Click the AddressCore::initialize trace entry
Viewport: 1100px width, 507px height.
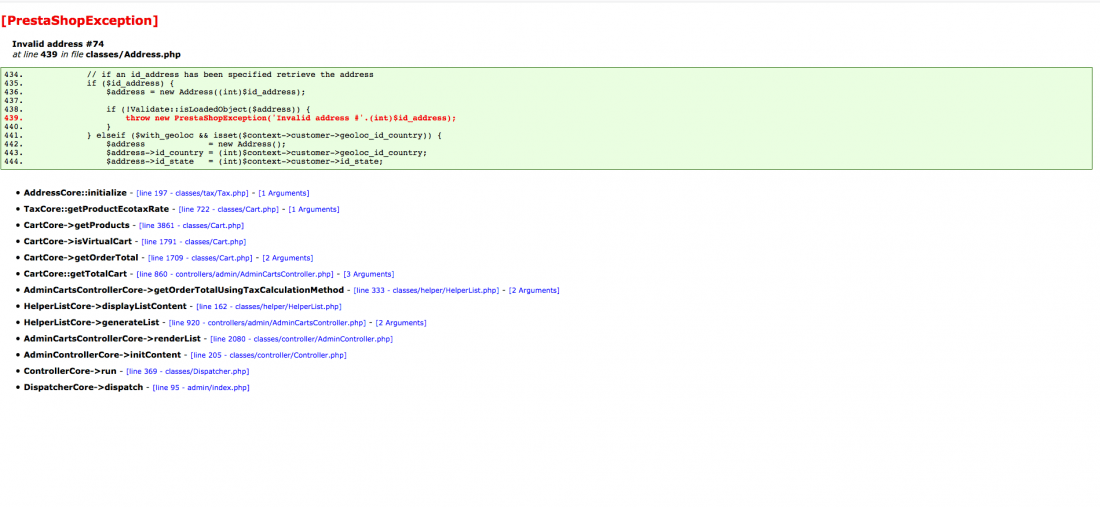[x=75, y=193]
